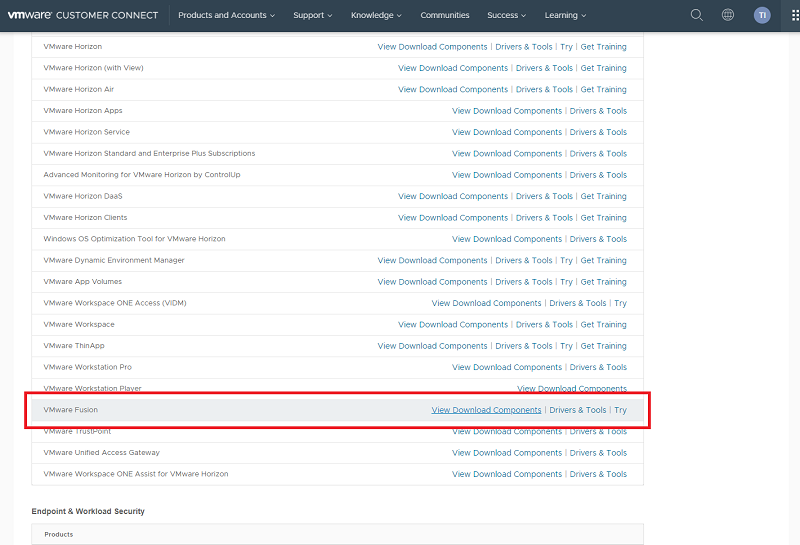View Download Components for Horizon Clients
800x545 pixels.
click(x=453, y=217)
